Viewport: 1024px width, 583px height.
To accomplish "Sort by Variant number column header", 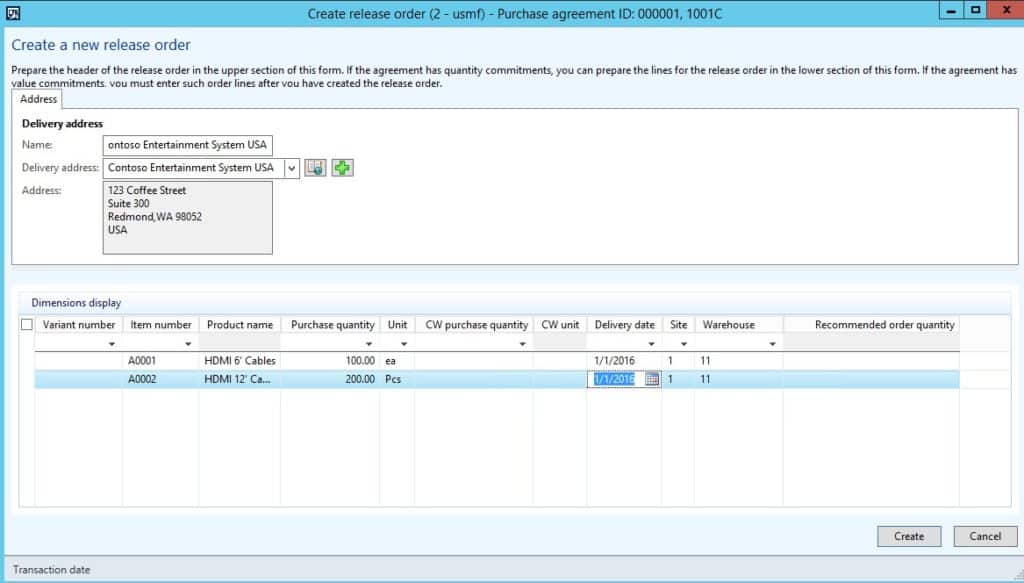I will click(x=78, y=324).
